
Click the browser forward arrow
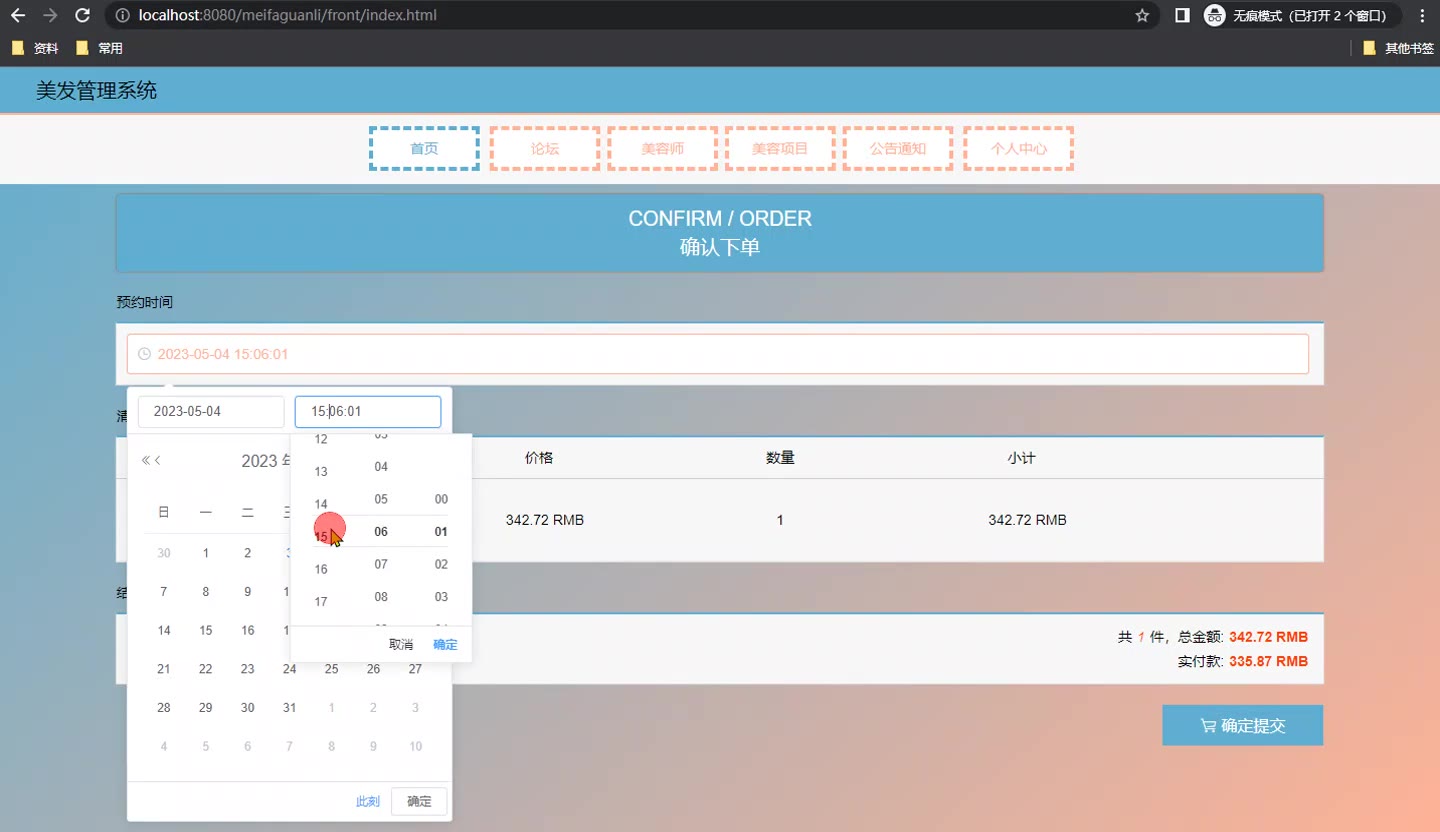[x=50, y=15]
